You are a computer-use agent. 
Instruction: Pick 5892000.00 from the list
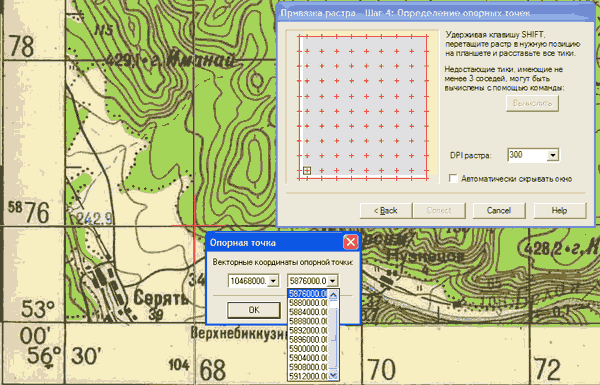click(x=308, y=330)
